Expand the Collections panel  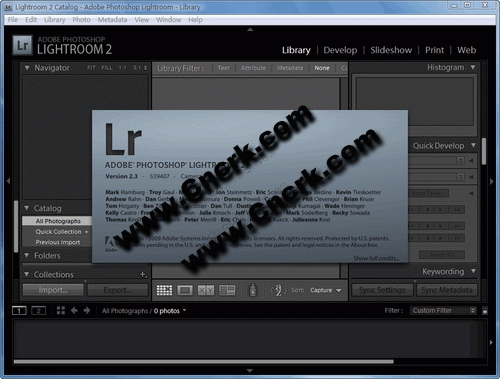pyautogui.click(x=27, y=274)
